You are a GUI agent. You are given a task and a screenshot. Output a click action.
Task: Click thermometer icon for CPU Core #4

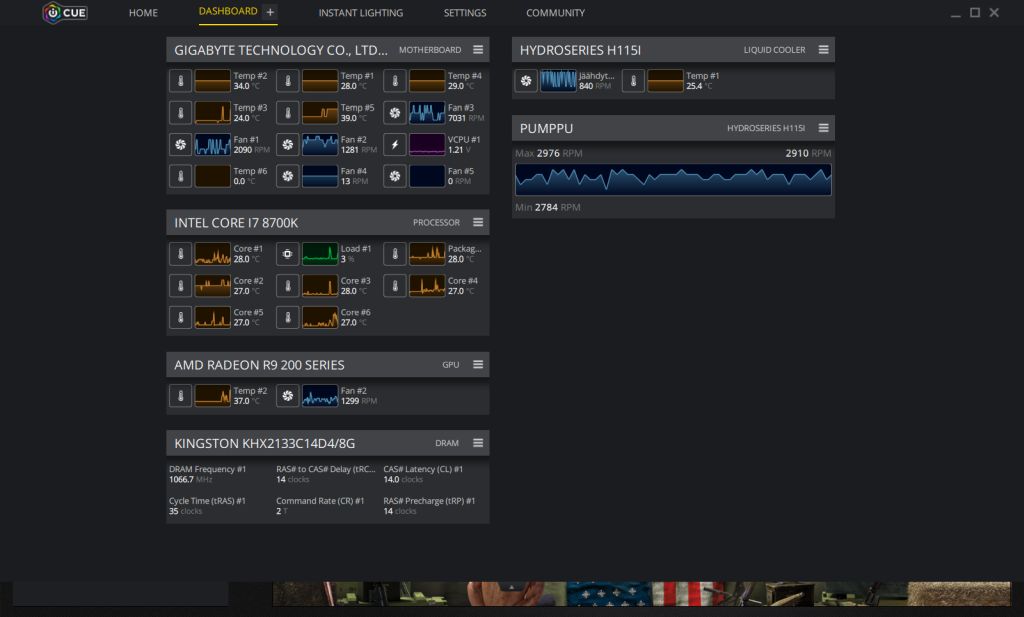pos(394,285)
